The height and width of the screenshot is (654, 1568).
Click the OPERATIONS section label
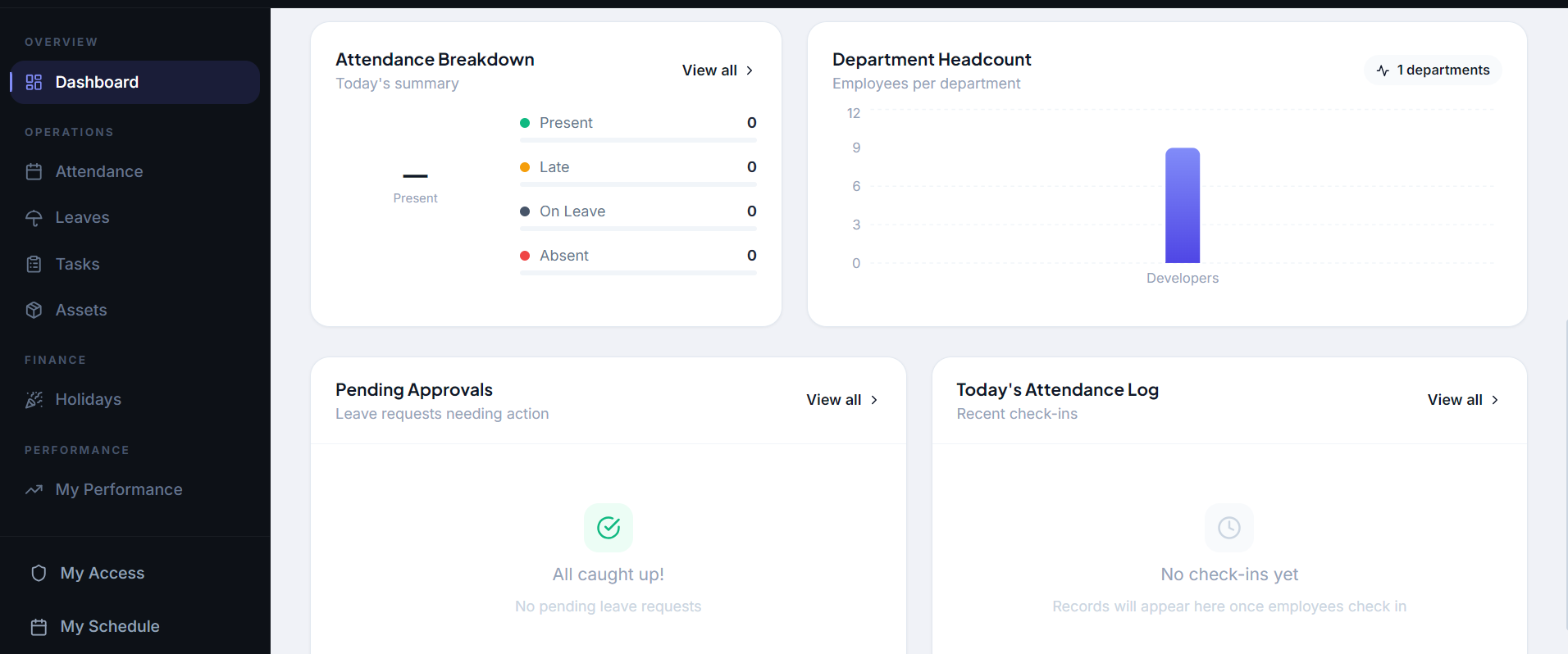coord(69,132)
